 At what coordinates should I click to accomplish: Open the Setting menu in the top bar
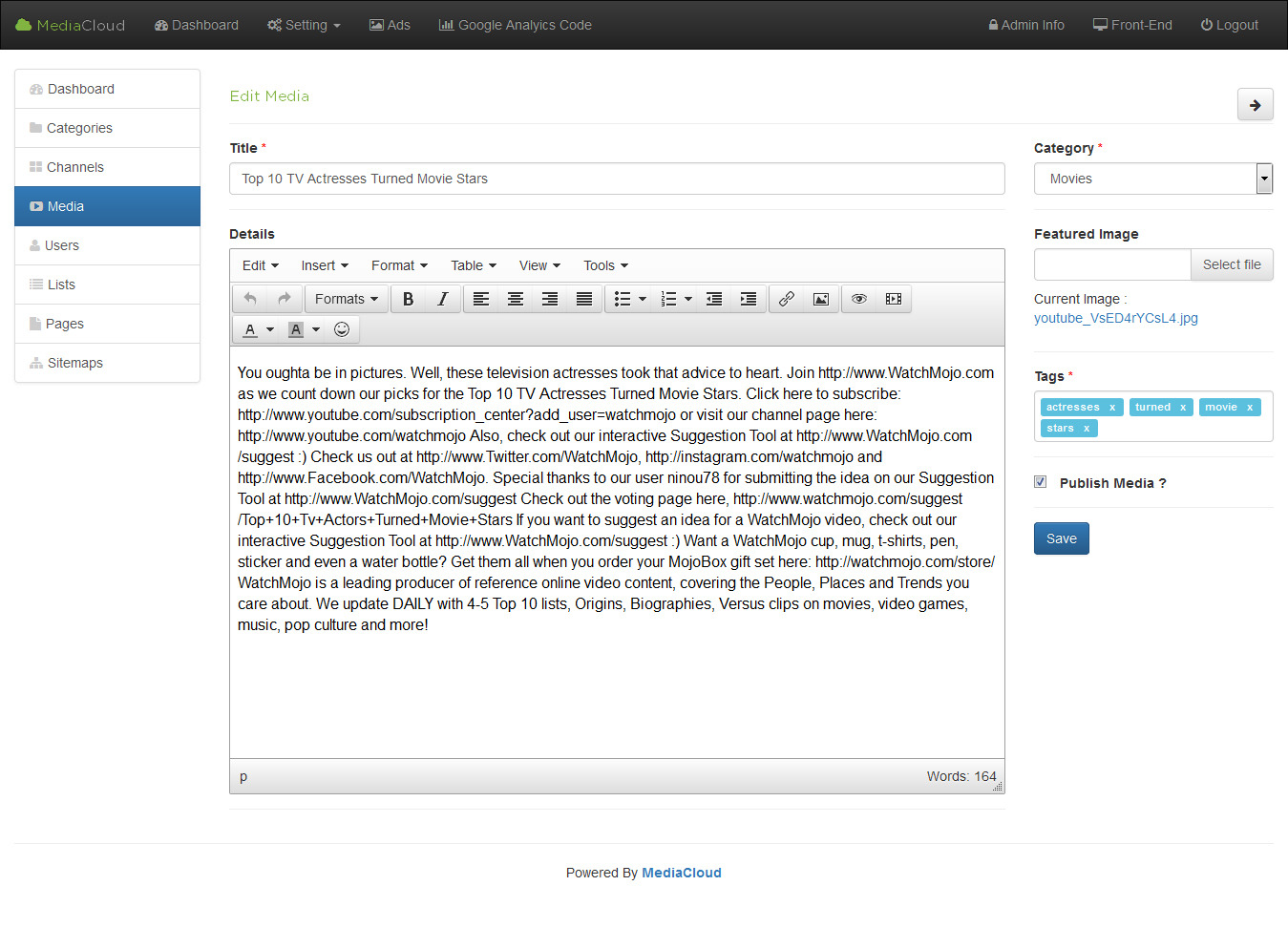303,25
